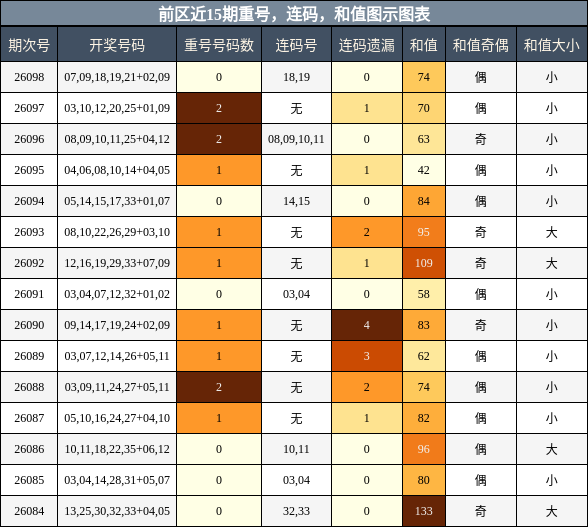
Task: Click the 连码遗漏 value 4 cell
Action: 367,325
